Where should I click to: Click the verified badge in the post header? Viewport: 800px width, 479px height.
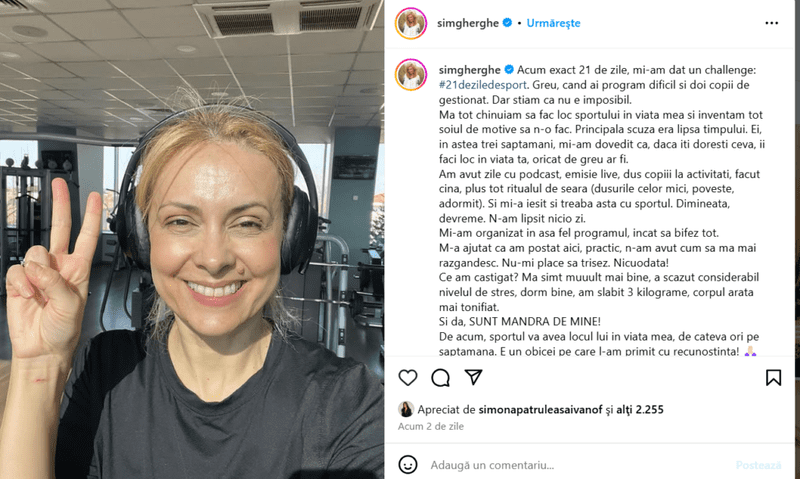click(x=507, y=22)
